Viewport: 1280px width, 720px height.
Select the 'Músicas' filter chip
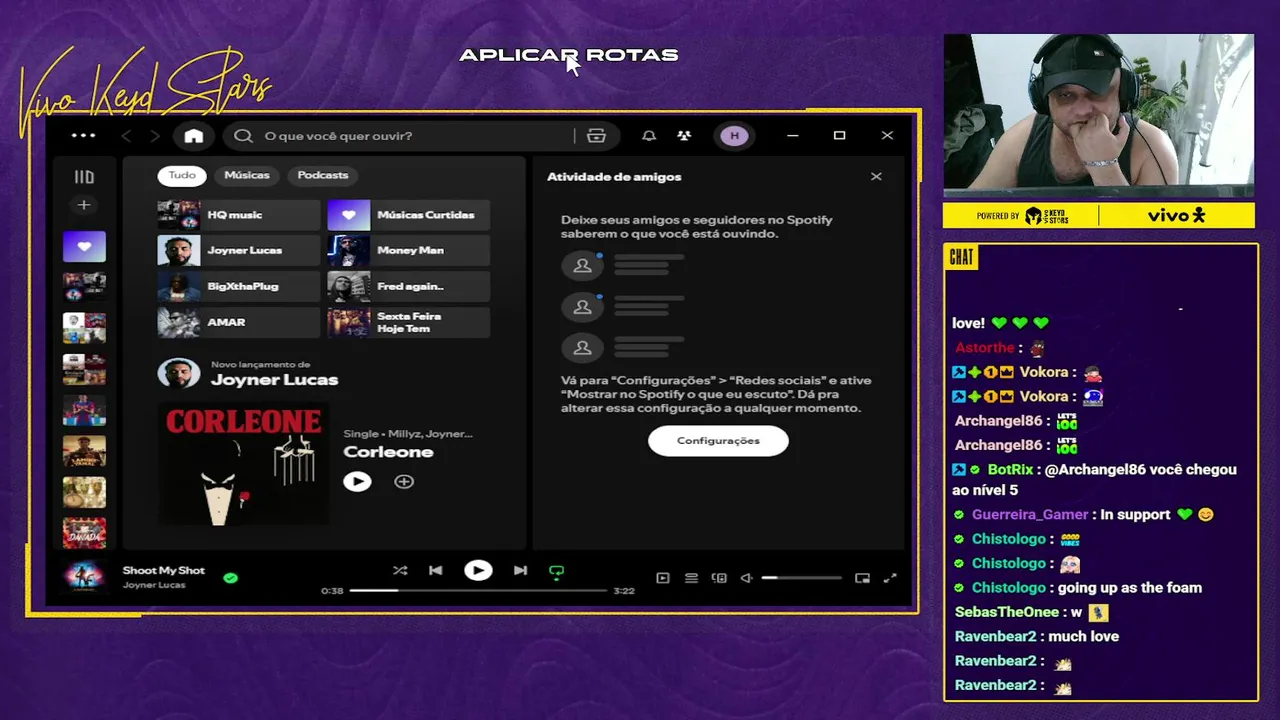click(x=247, y=175)
